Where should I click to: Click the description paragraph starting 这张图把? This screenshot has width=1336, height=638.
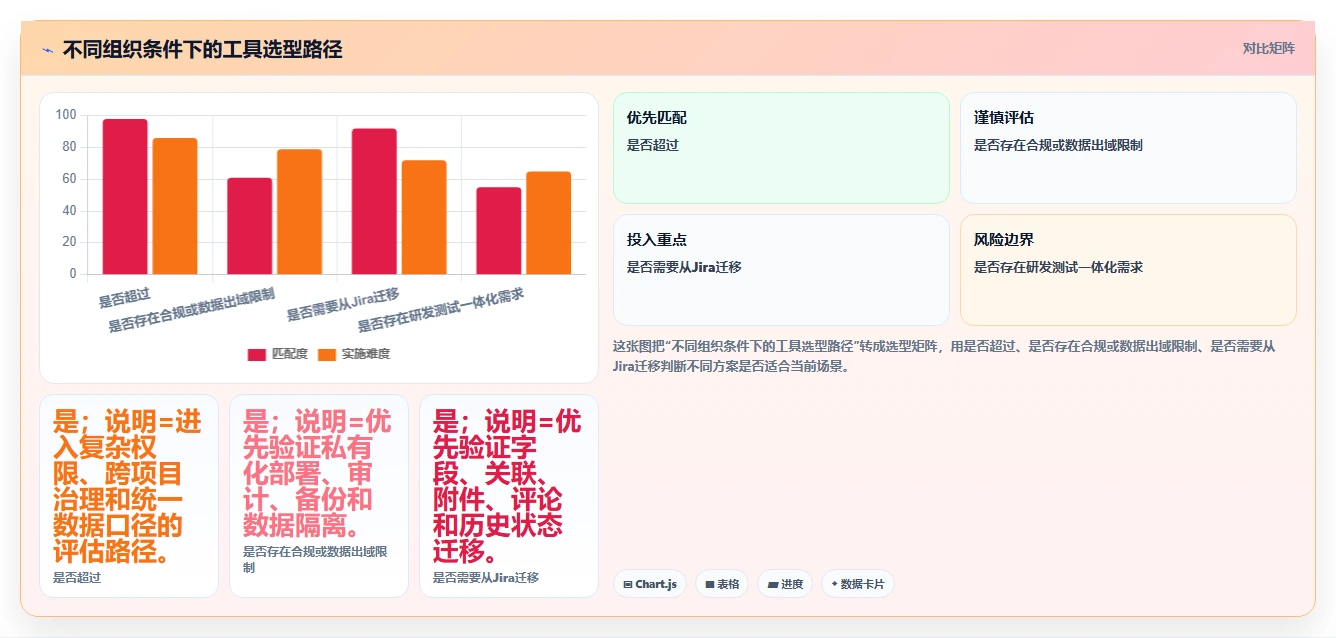(x=945, y=356)
